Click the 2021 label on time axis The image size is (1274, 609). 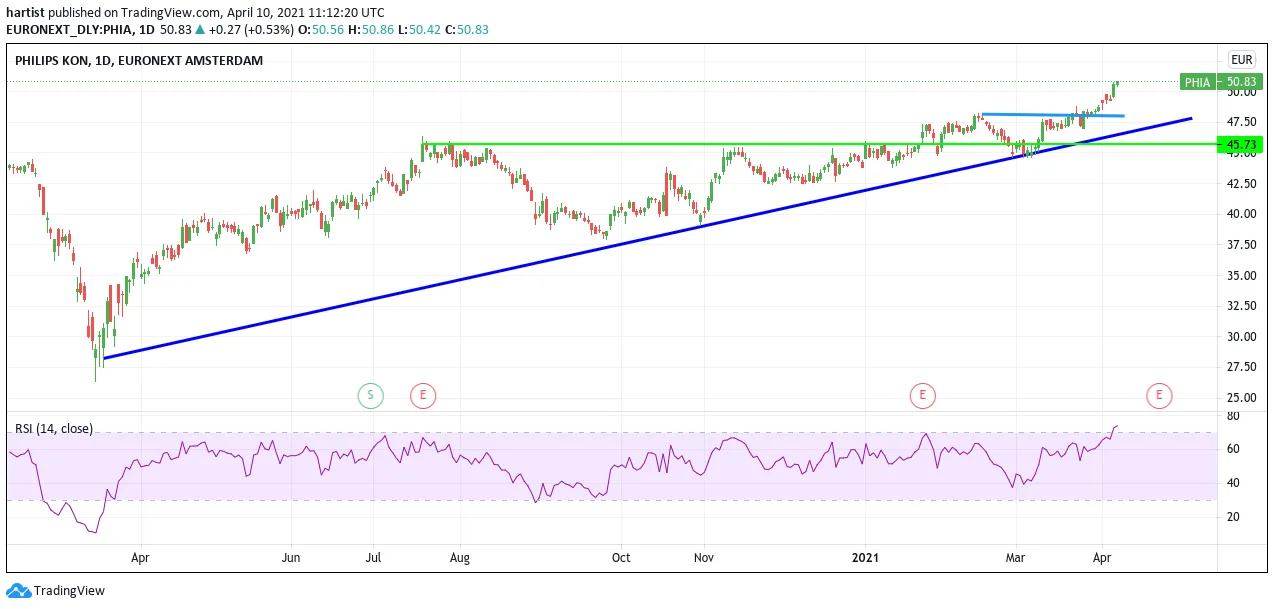[866, 557]
